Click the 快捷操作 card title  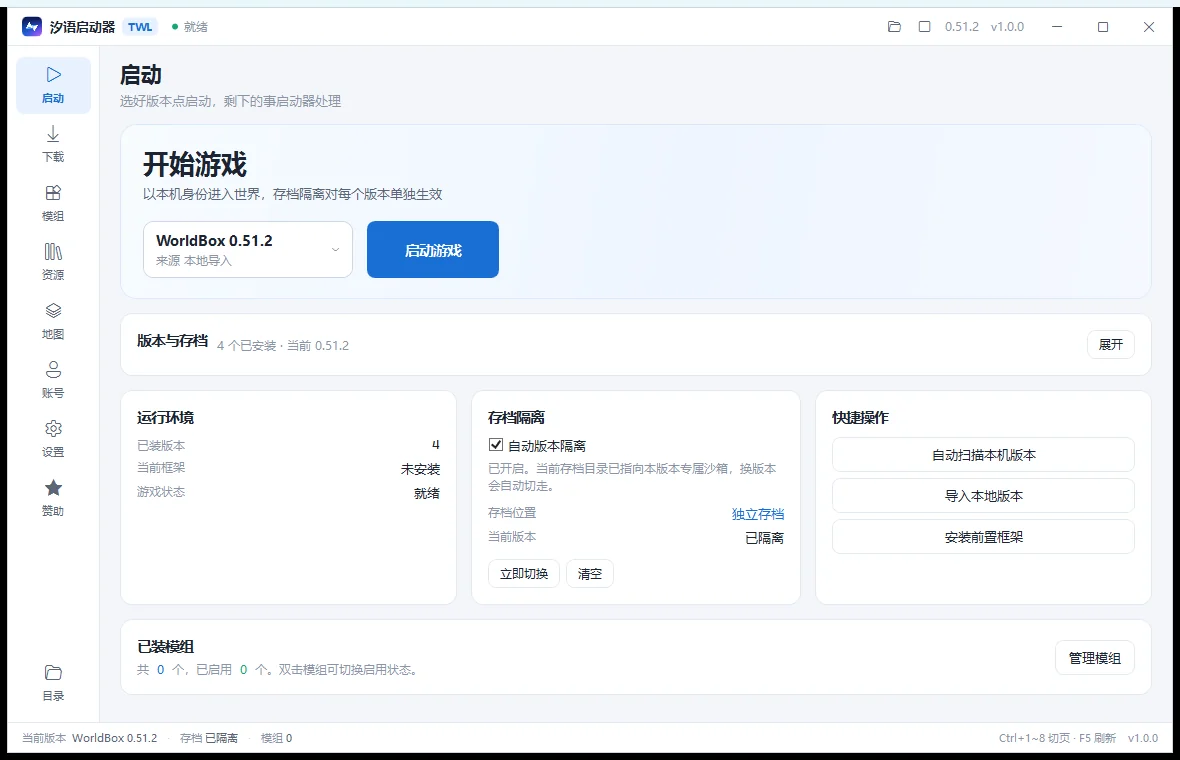[860, 418]
